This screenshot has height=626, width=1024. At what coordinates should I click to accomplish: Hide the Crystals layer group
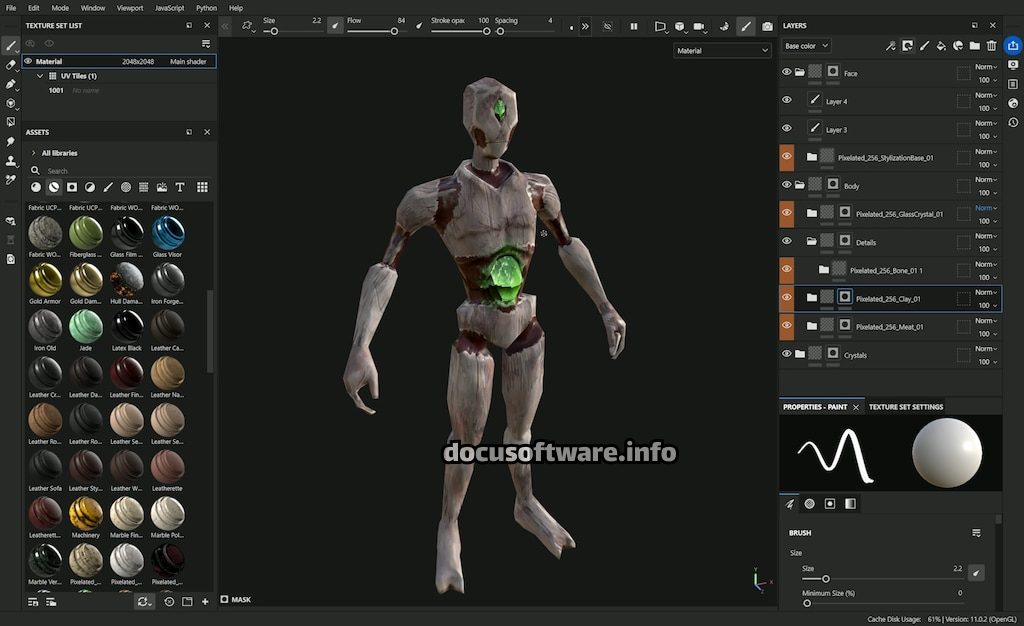point(787,354)
